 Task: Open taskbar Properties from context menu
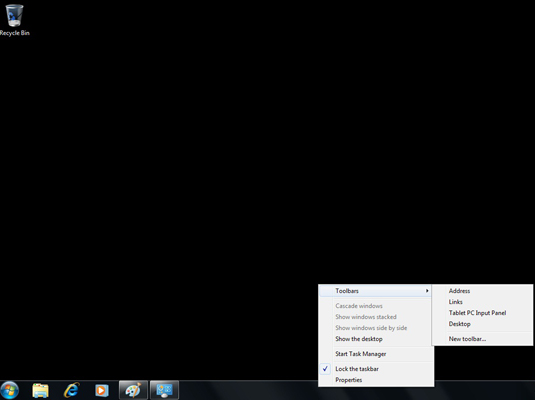click(x=376, y=380)
